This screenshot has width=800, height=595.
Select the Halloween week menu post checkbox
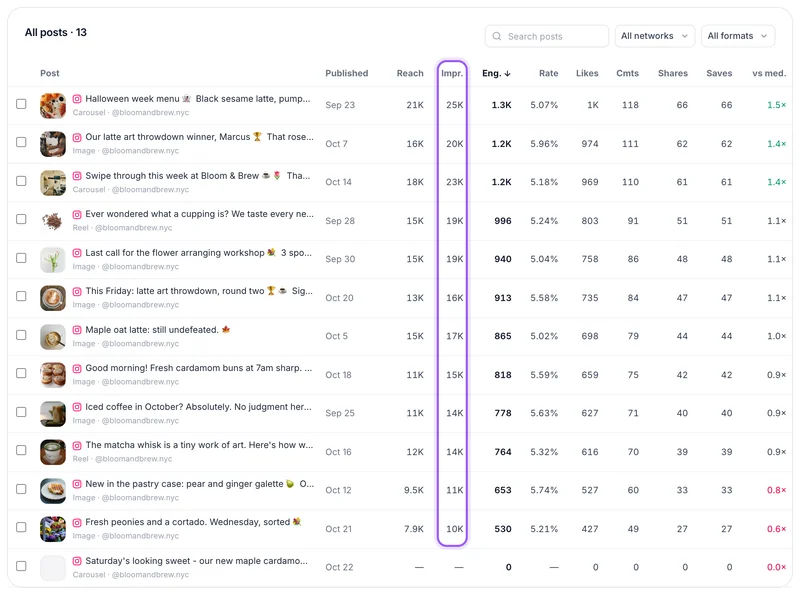point(21,104)
